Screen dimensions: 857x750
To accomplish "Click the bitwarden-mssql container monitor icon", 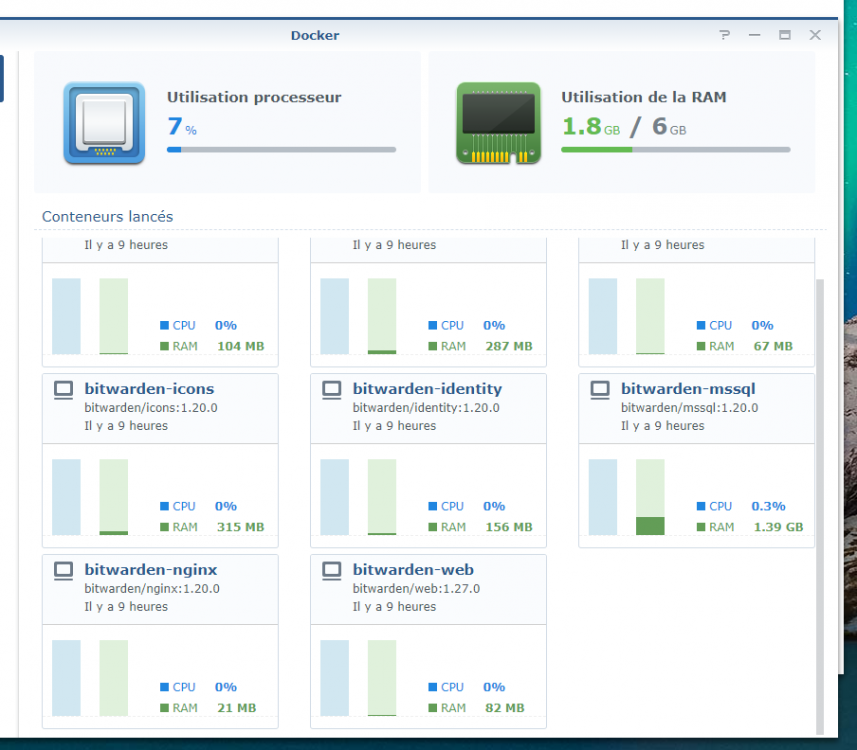I will 599,390.
